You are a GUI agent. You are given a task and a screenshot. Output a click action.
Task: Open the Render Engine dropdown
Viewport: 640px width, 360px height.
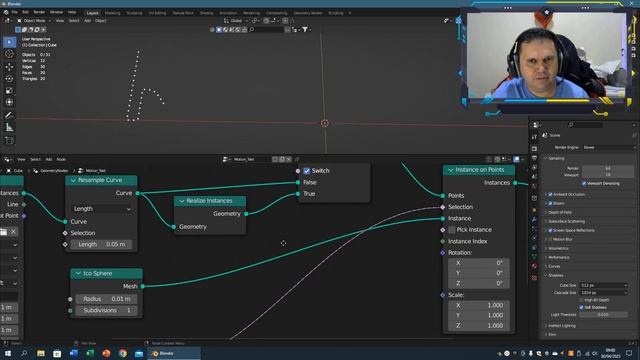pos(609,147)
